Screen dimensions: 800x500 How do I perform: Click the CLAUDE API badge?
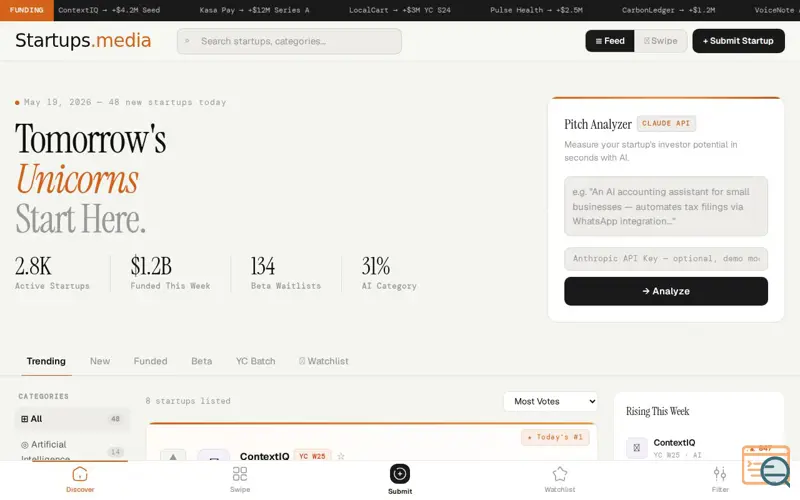click(x=666, y=123)
